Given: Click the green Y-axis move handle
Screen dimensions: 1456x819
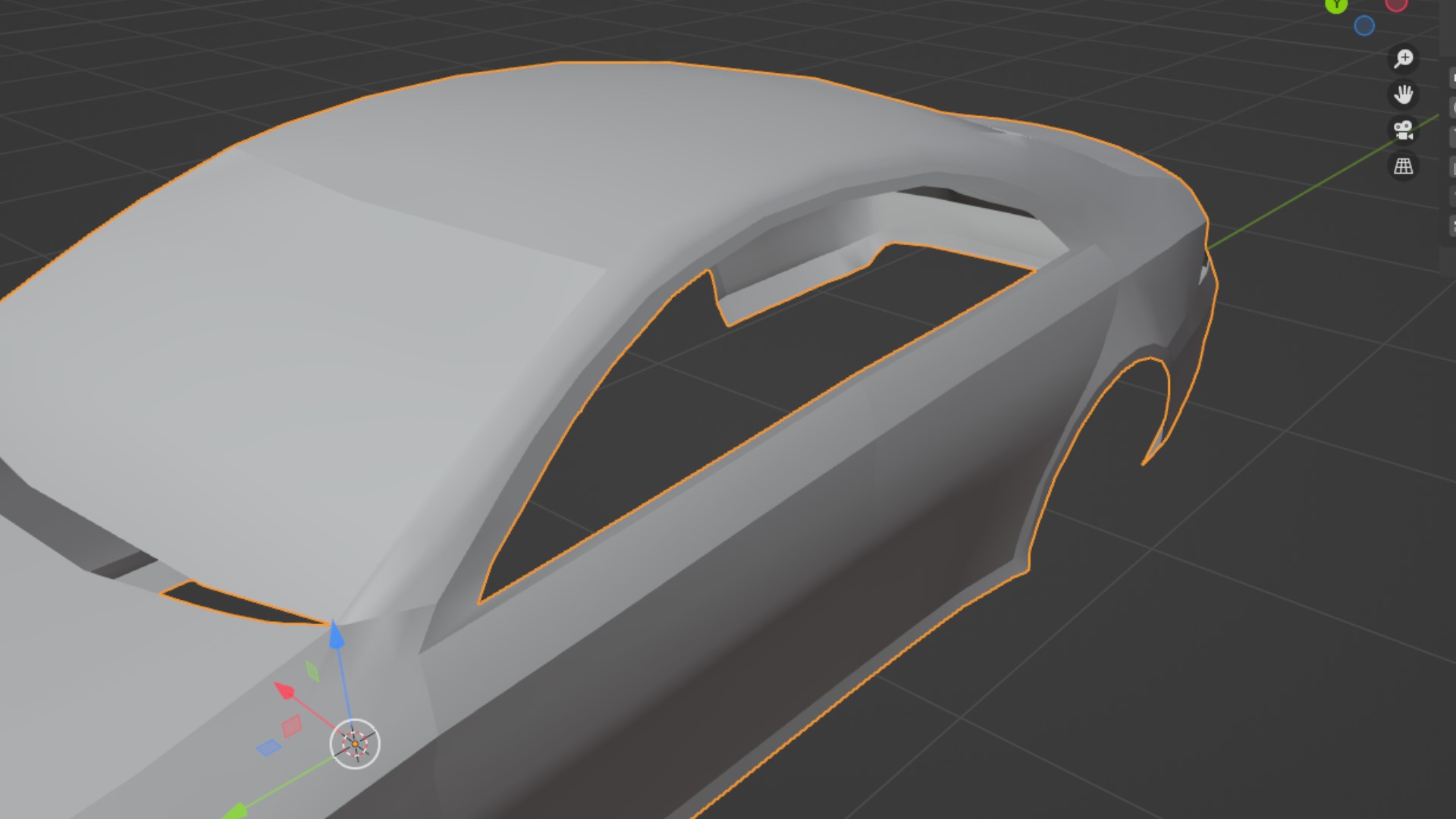Looking at the screenshot, I should [236, 811].
